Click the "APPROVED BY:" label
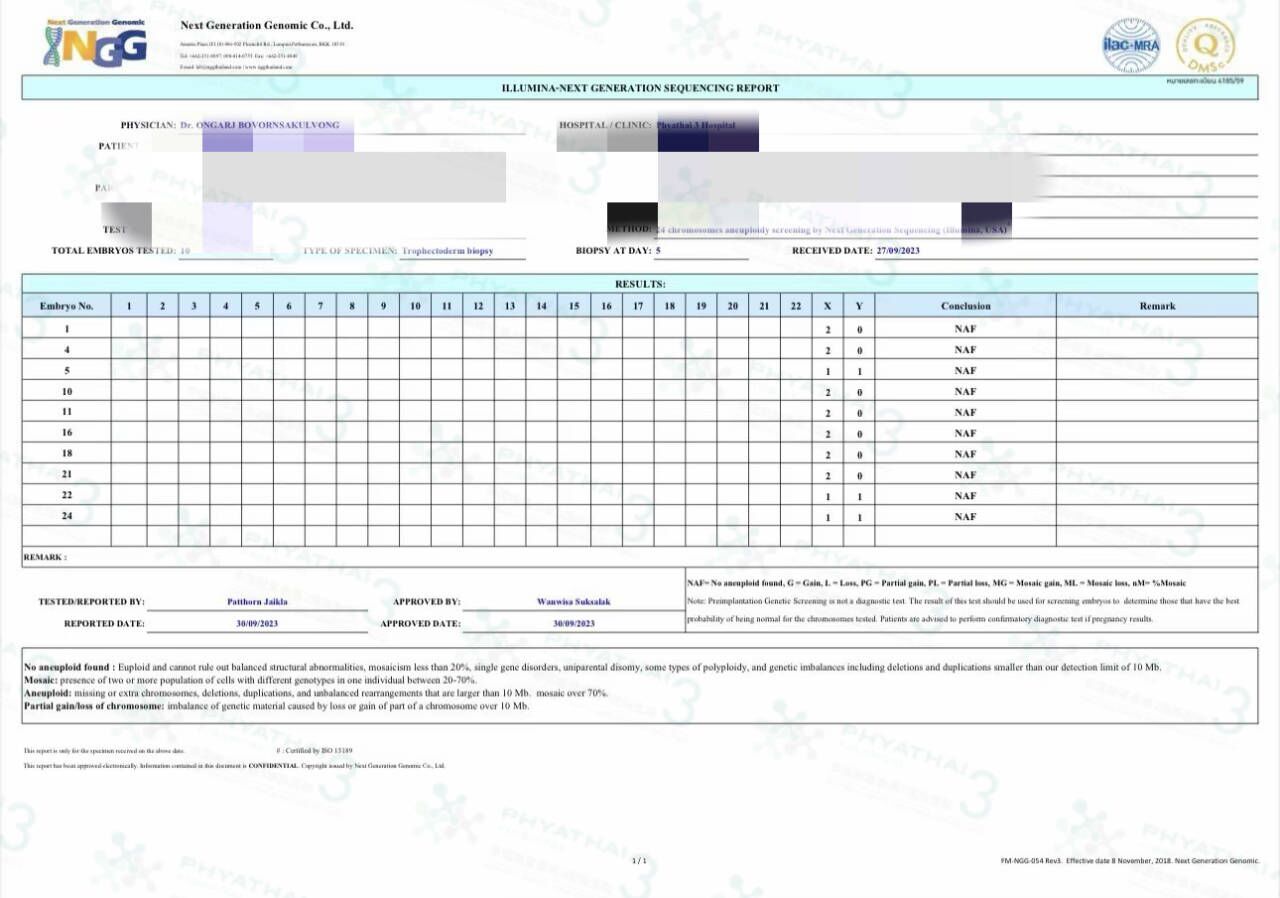This screenshot has height=898, width=1280. click(x=427, y=602)
